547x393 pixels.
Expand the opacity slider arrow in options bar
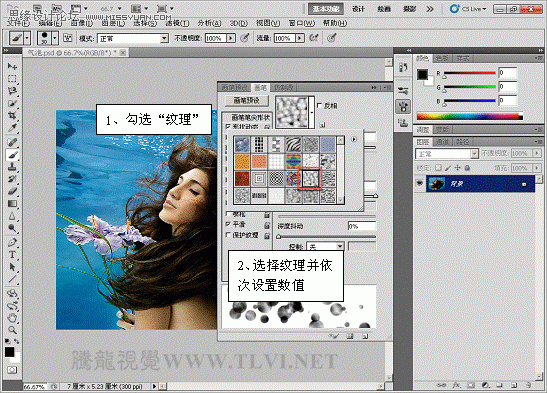coord(231,38)
